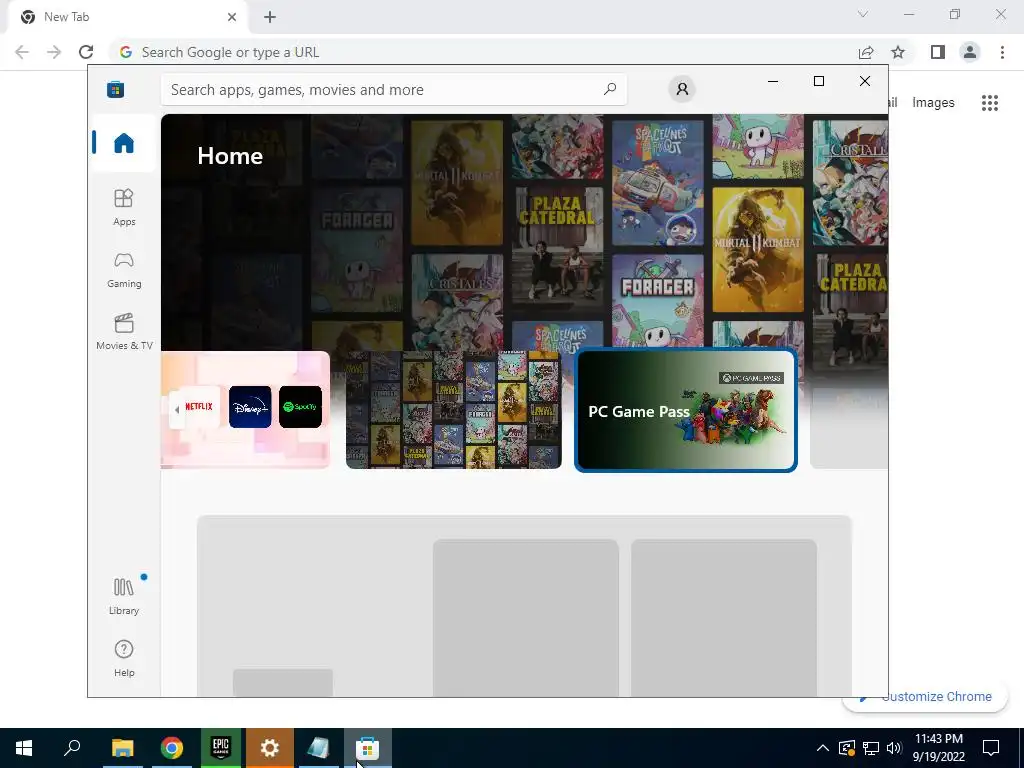Open the Apps section in Store sidebar

tap(123, 208)
